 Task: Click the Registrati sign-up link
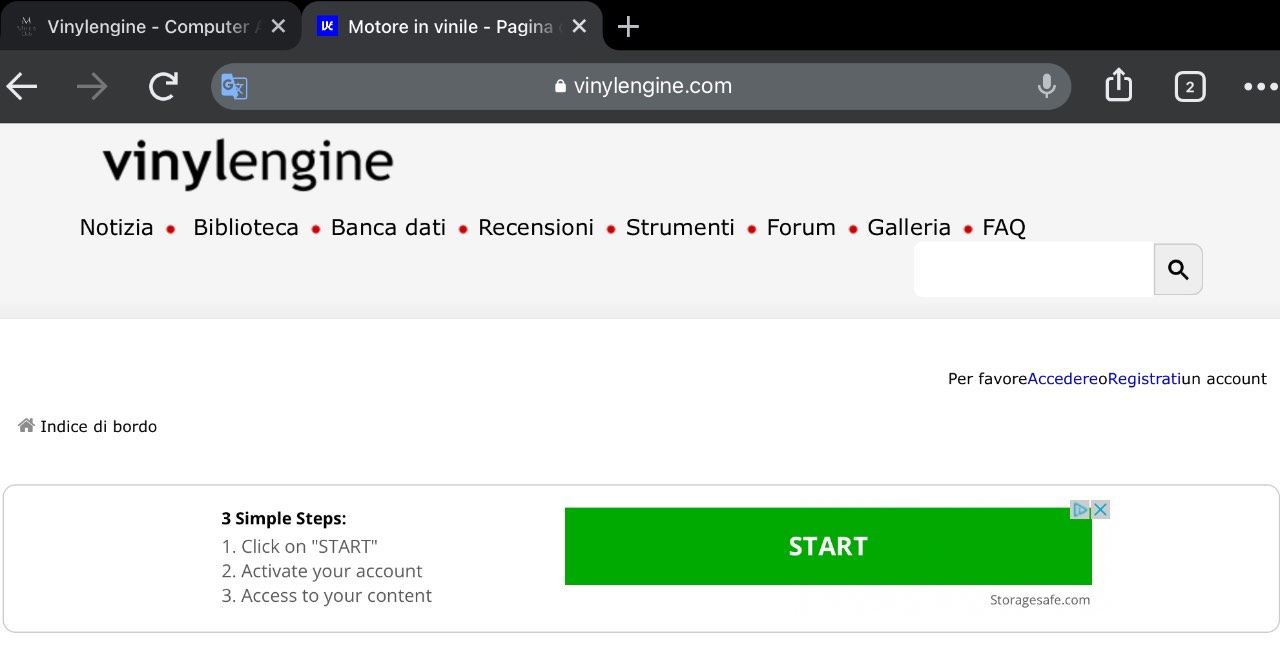(1144, 379)
